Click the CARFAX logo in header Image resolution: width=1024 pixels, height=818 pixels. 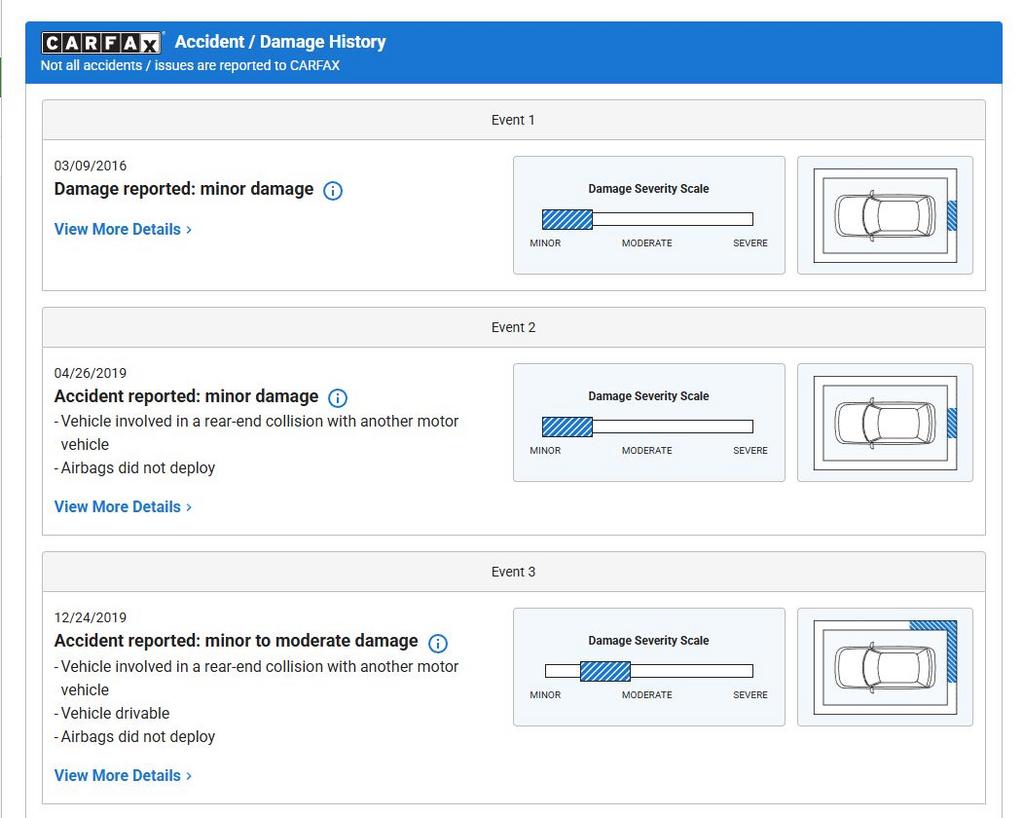101,43
